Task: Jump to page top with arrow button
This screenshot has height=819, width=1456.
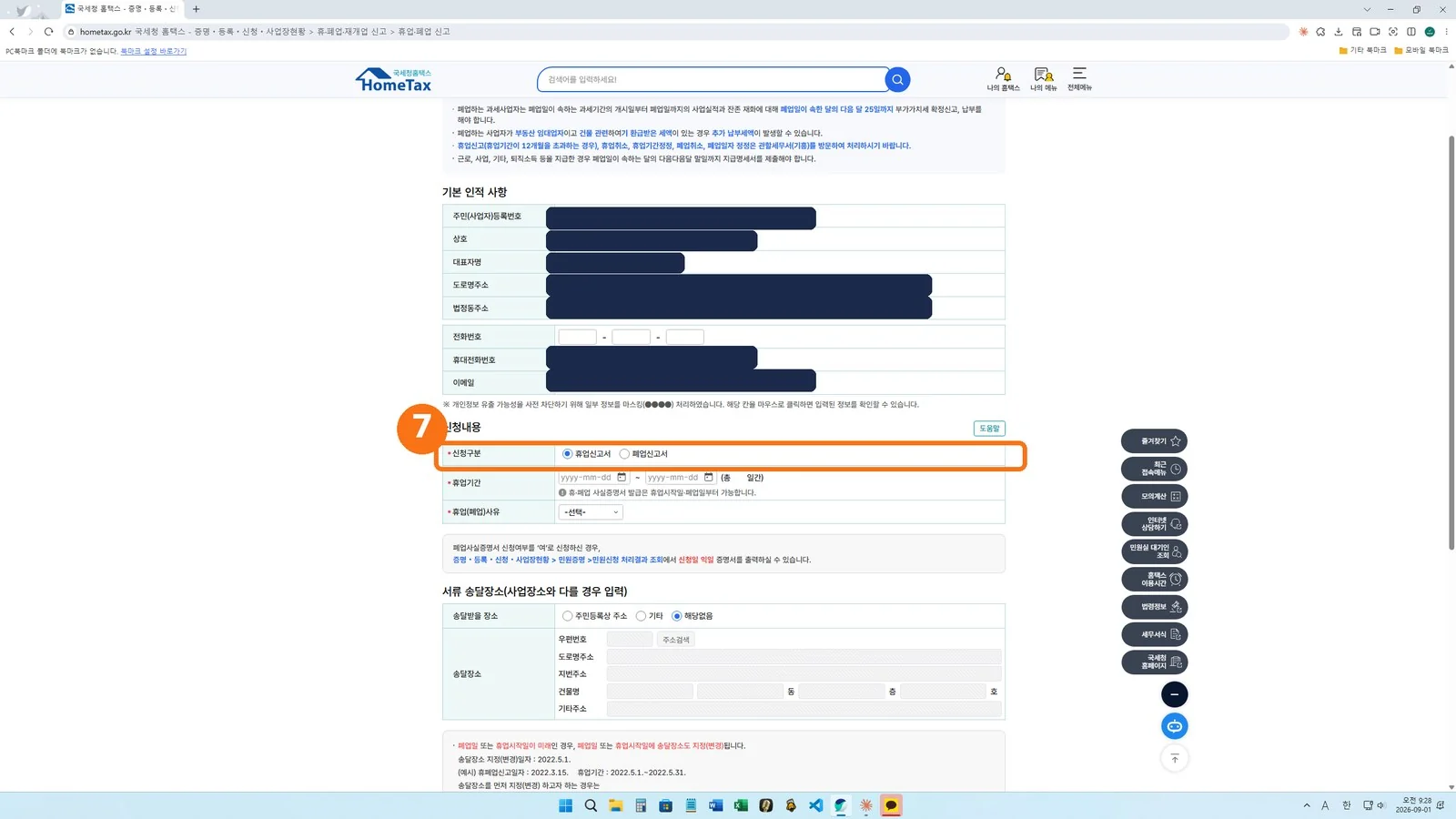Action: click(x=1175, y=758)
